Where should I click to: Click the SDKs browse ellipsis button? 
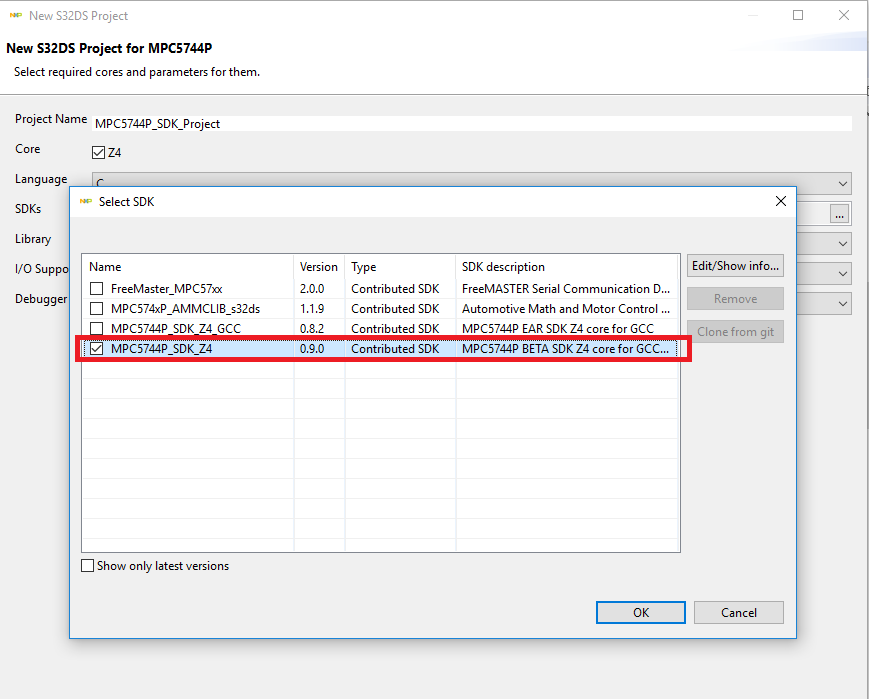click(839, 213)
